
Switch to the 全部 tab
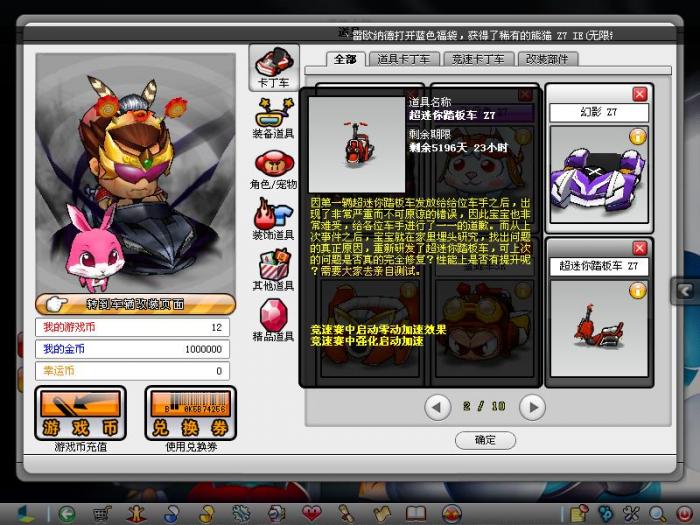point(346,59)
